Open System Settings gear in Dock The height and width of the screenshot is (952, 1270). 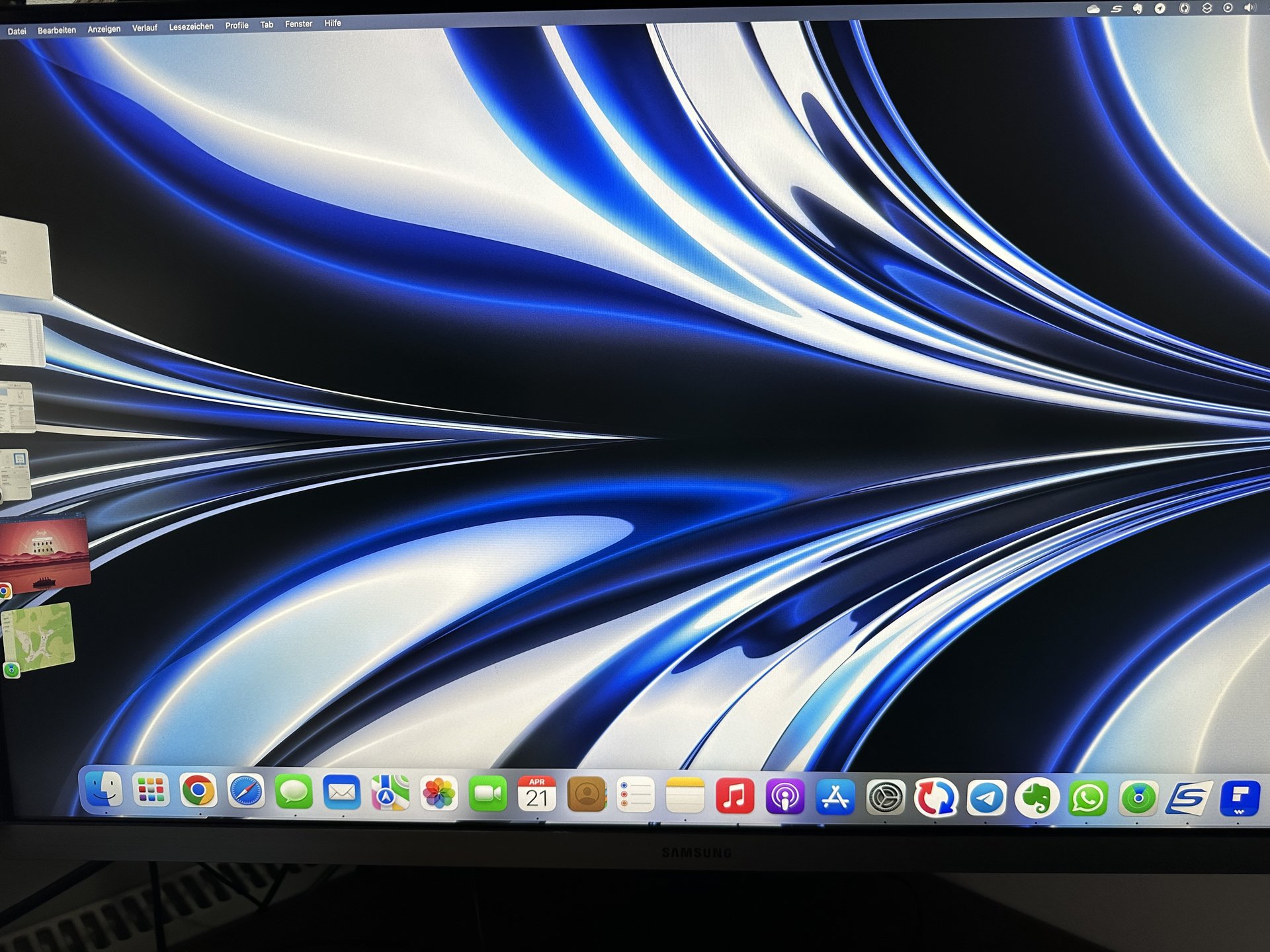point(886,799)
